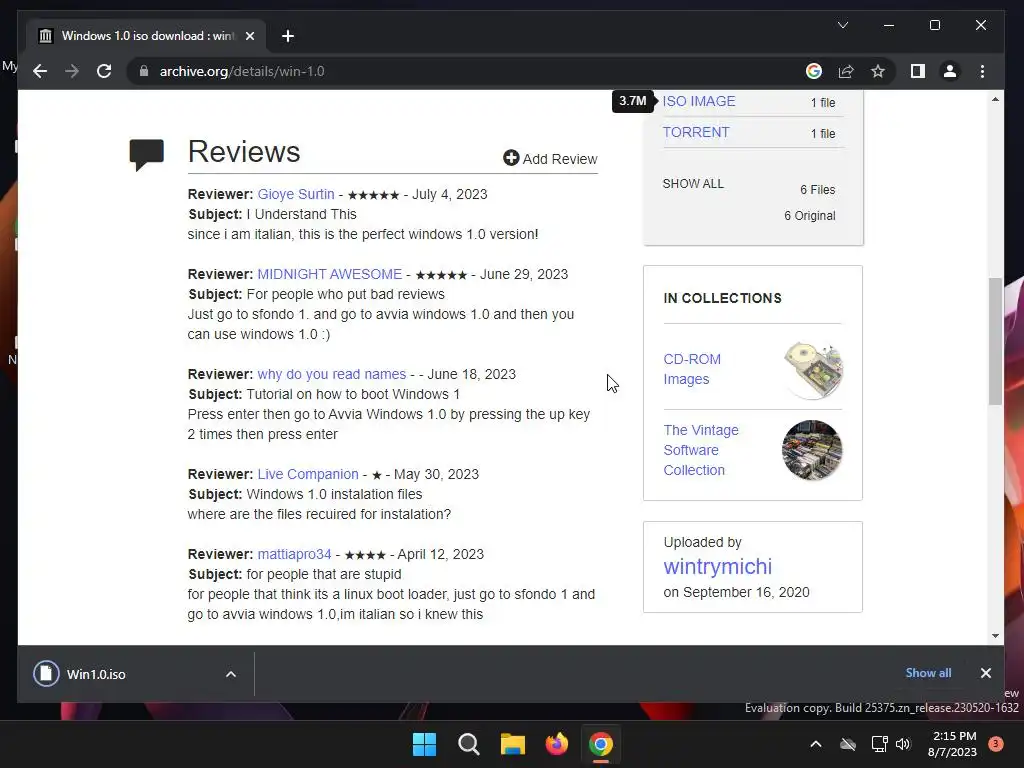This screenshot has width=1024, height=768.
Task: Click the page scrollbar down arrow
Action: [x=995, y=635]
